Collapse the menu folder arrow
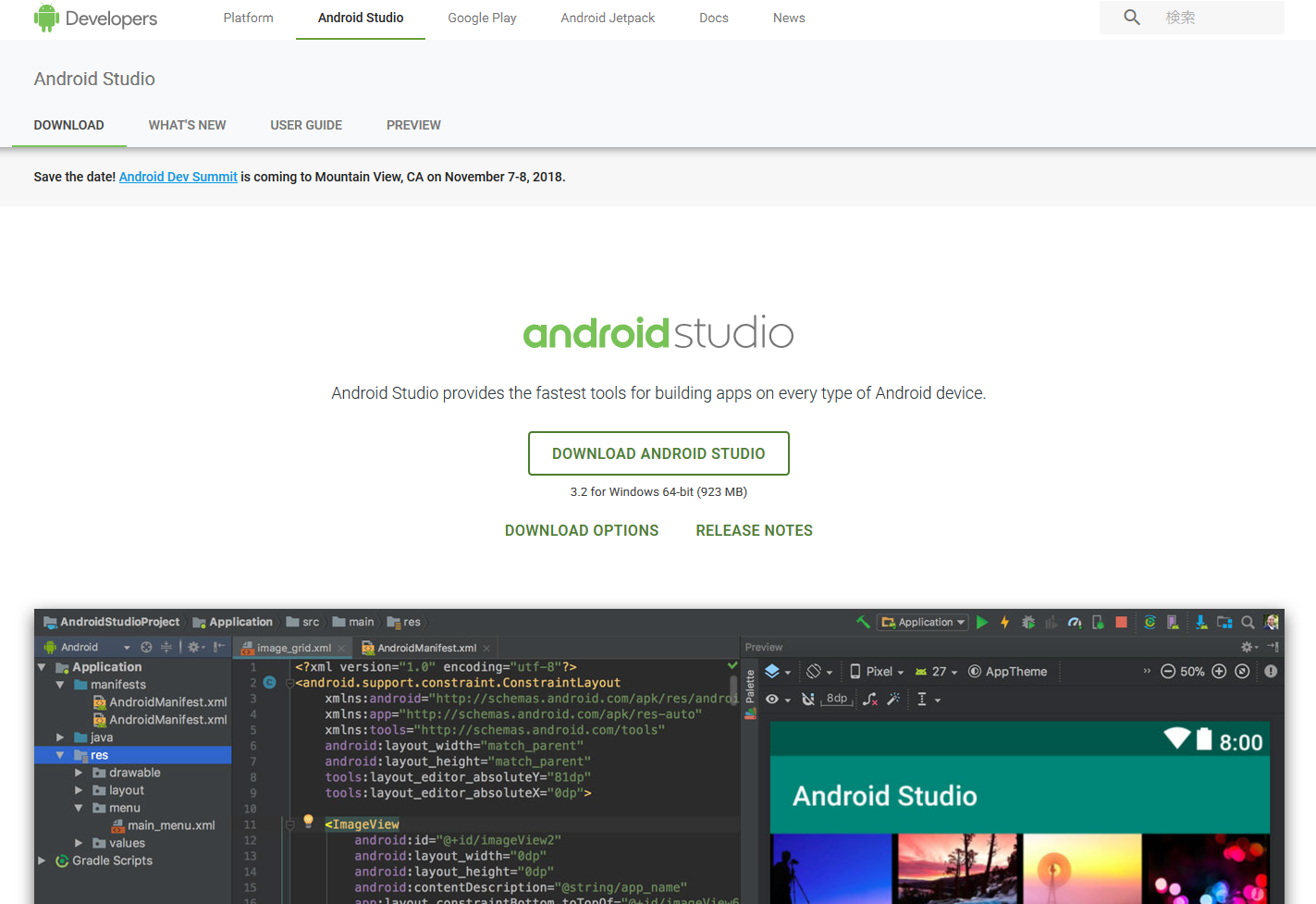Screen dimensions: 1316x904 point(79,808)
